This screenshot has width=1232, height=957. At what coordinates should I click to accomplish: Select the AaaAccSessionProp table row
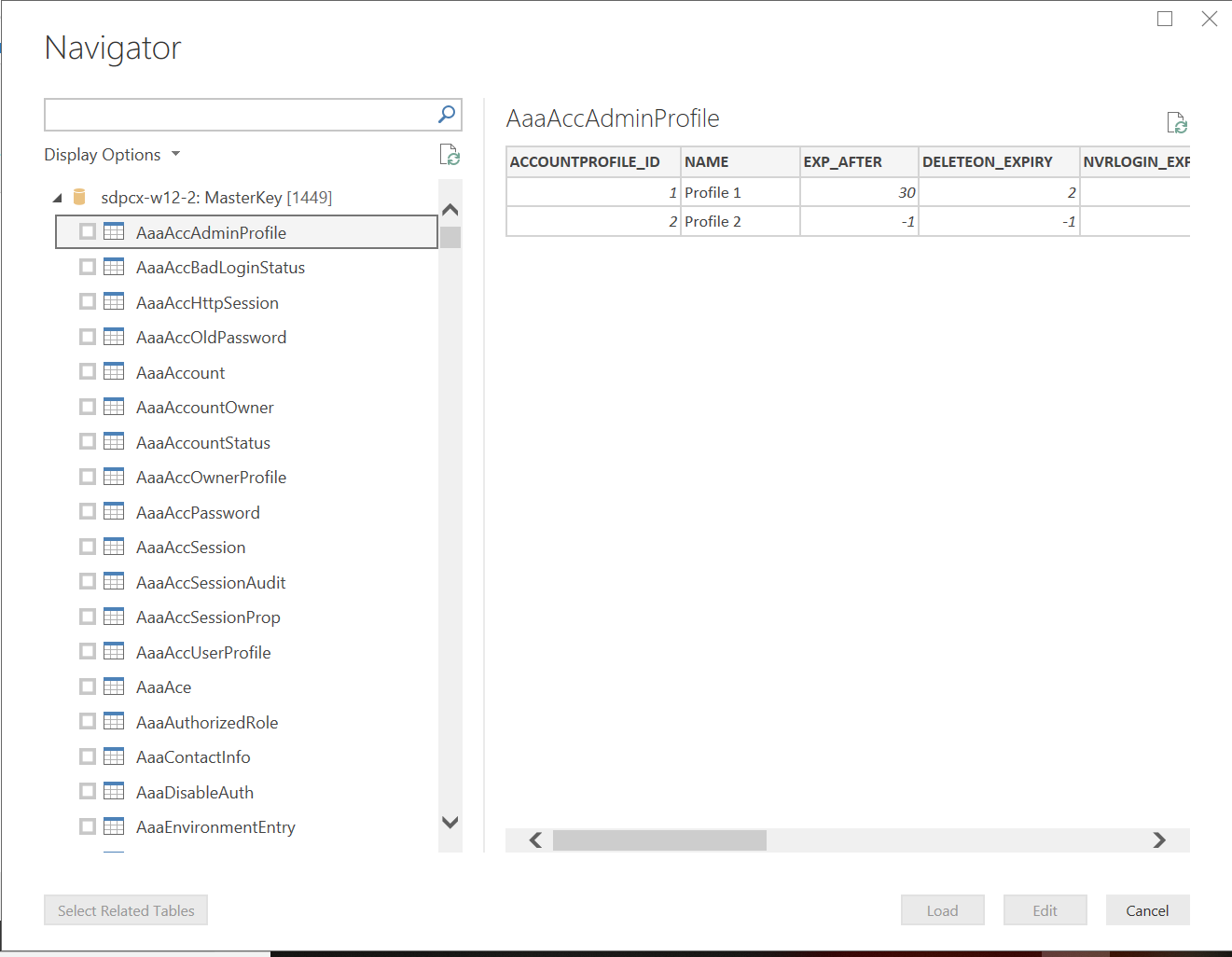[x=246, y=617]
